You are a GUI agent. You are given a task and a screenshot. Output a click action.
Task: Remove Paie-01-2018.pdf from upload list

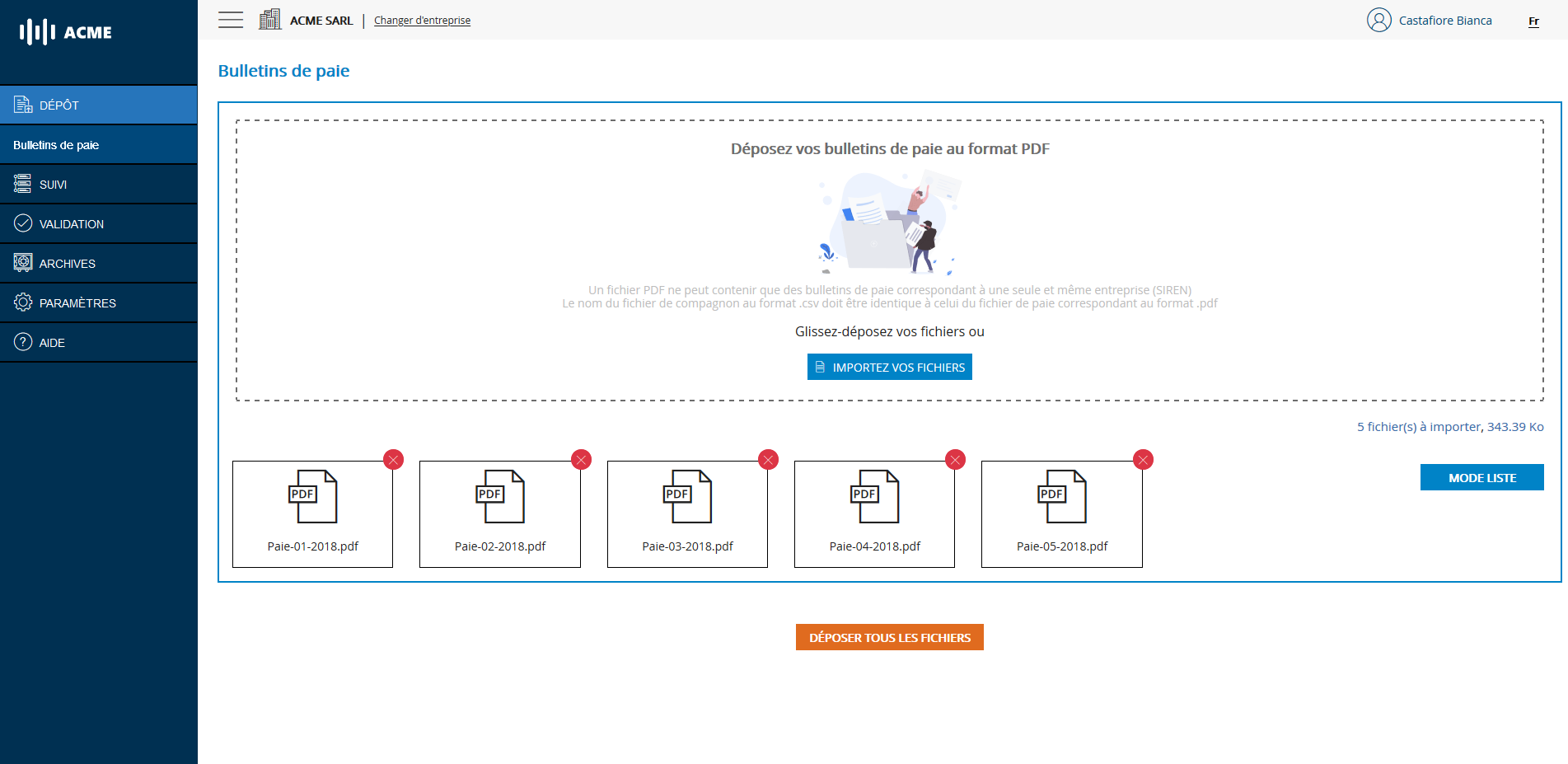click(393, 460)
